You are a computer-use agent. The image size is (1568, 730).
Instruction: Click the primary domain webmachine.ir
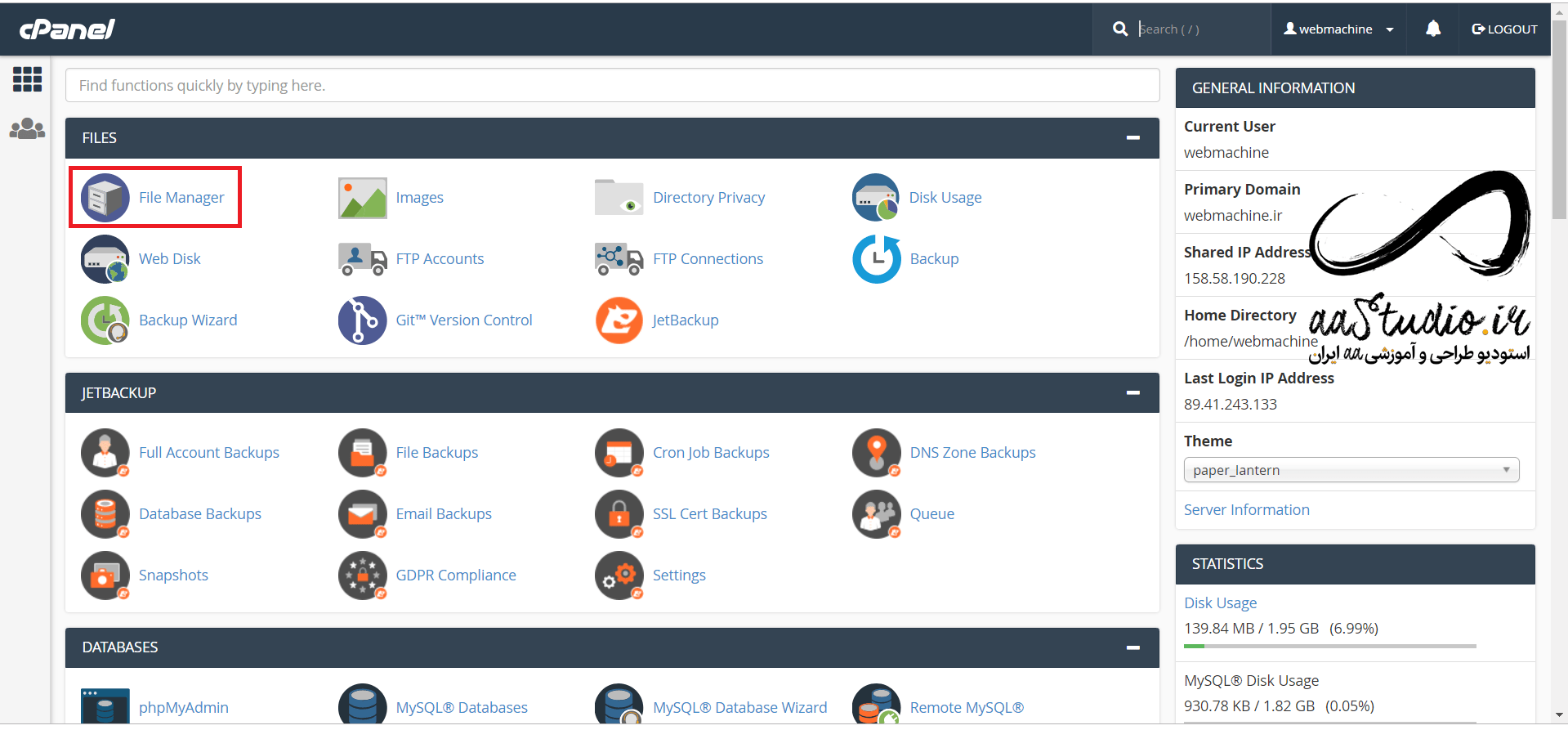pos(1232,216)
